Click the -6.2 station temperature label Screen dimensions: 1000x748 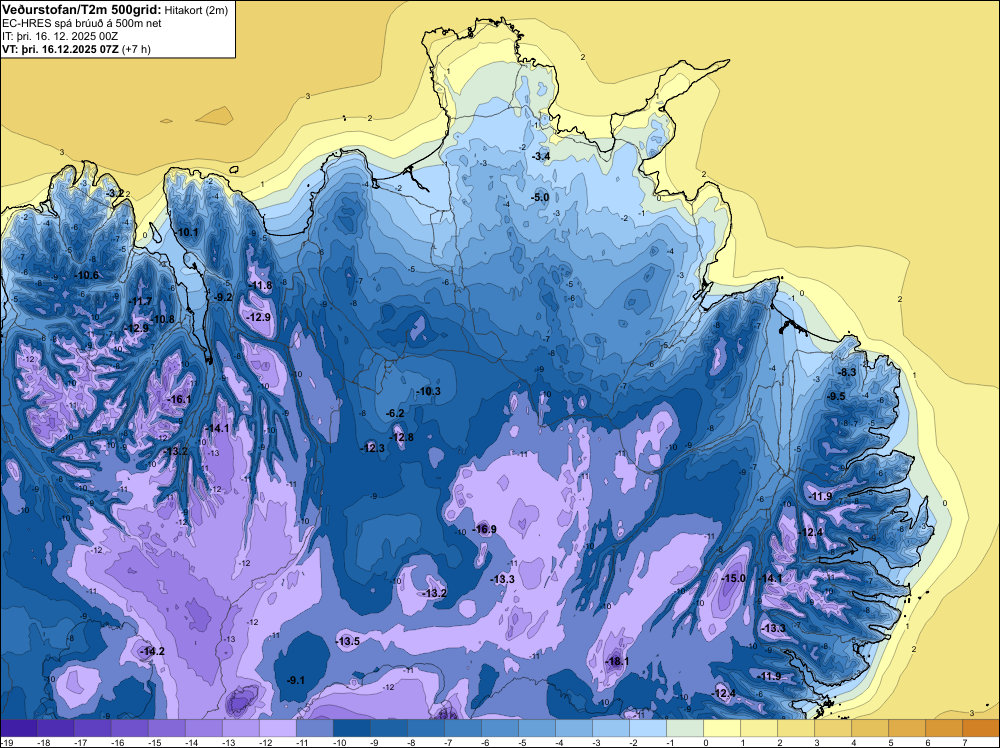coord(395,413)
